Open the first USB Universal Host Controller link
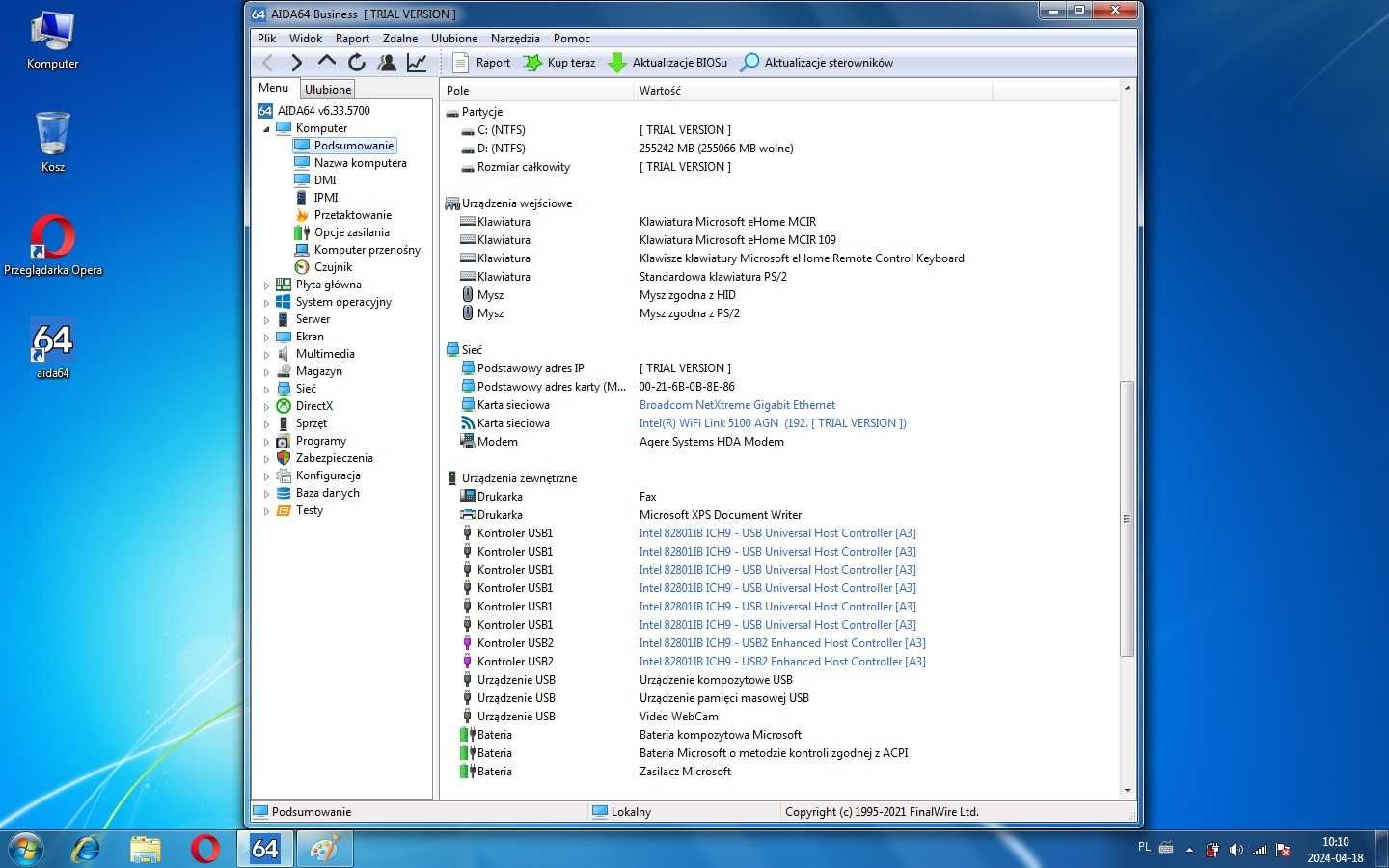Screen dimensions: 1389x868 pyautogui.click(x=777, y=533)
